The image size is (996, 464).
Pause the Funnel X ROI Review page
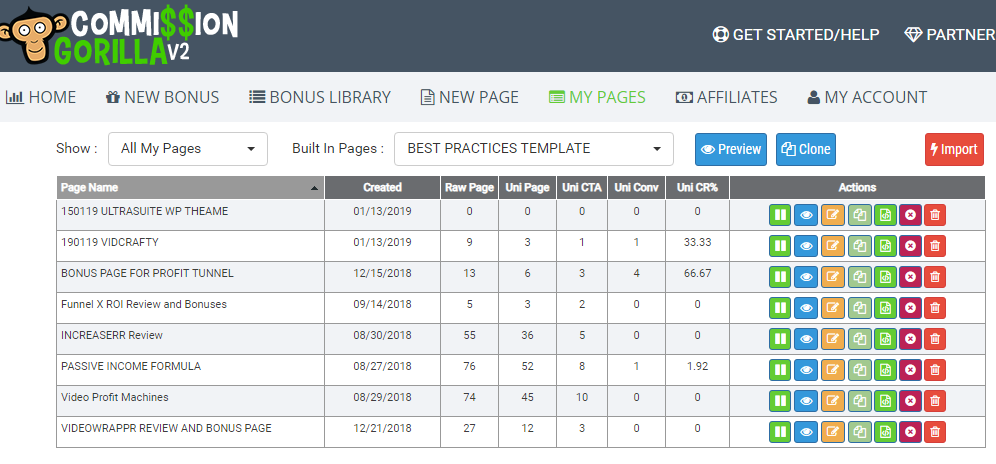point(780,308)
